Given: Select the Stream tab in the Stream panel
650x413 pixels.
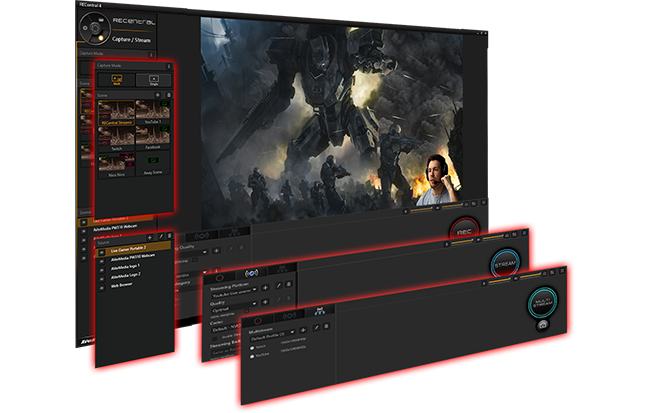Looking at the screenshot, I should (x=251, y=273).
